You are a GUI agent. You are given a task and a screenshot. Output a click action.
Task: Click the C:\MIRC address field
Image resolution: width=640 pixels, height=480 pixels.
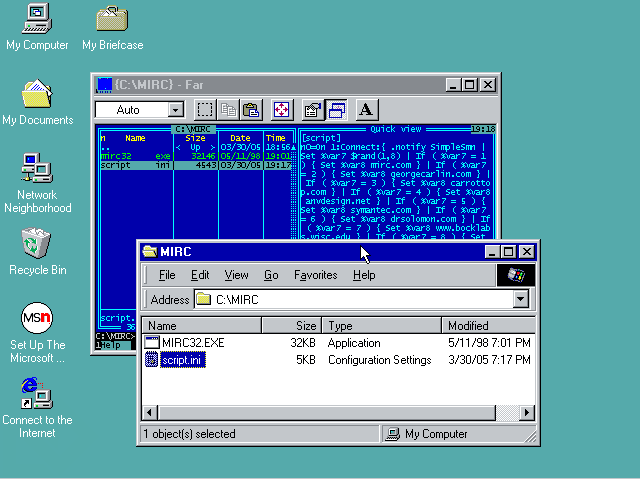pos(354,300)
